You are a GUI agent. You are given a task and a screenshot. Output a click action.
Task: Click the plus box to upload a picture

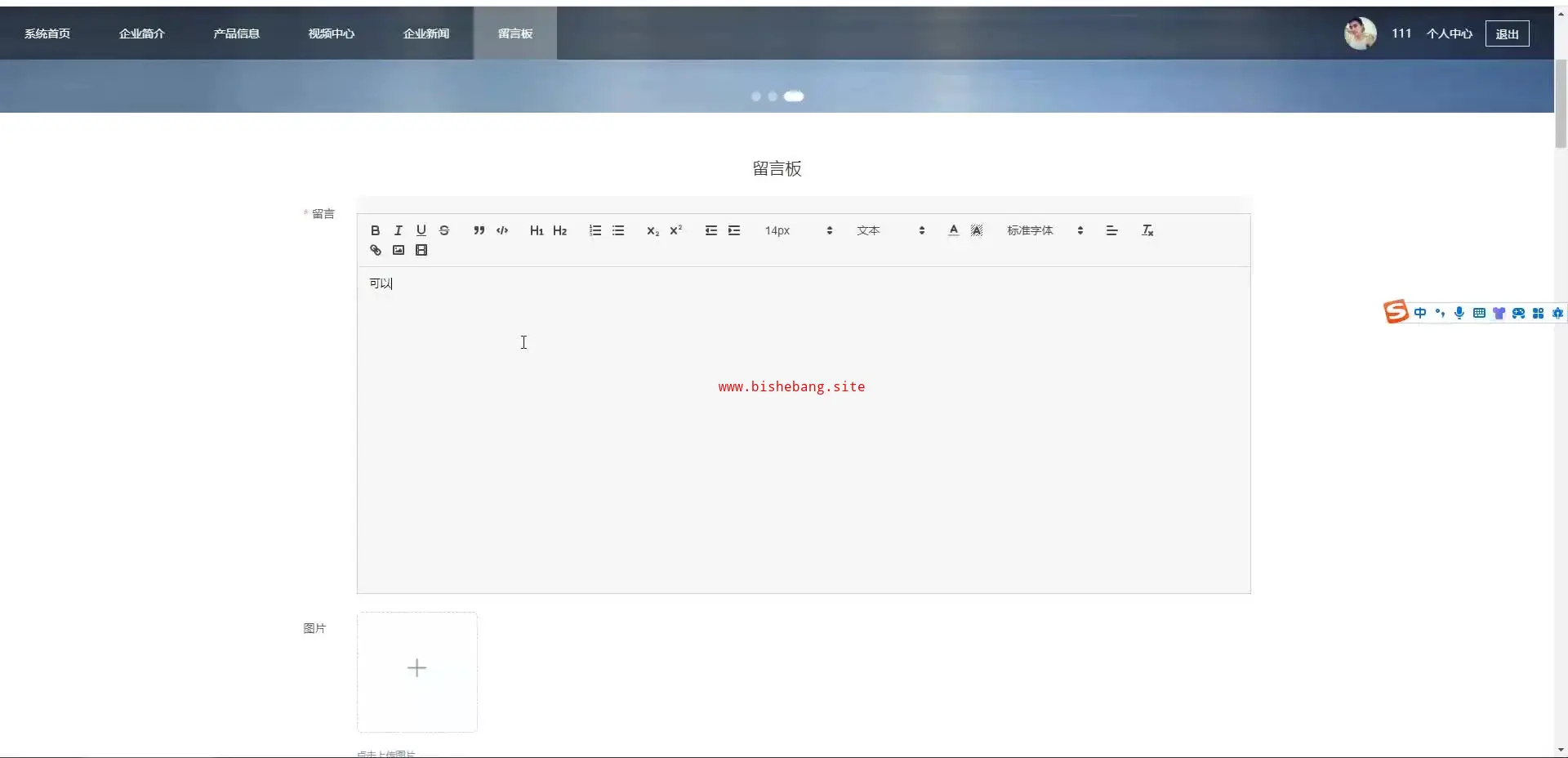(417, 671)
